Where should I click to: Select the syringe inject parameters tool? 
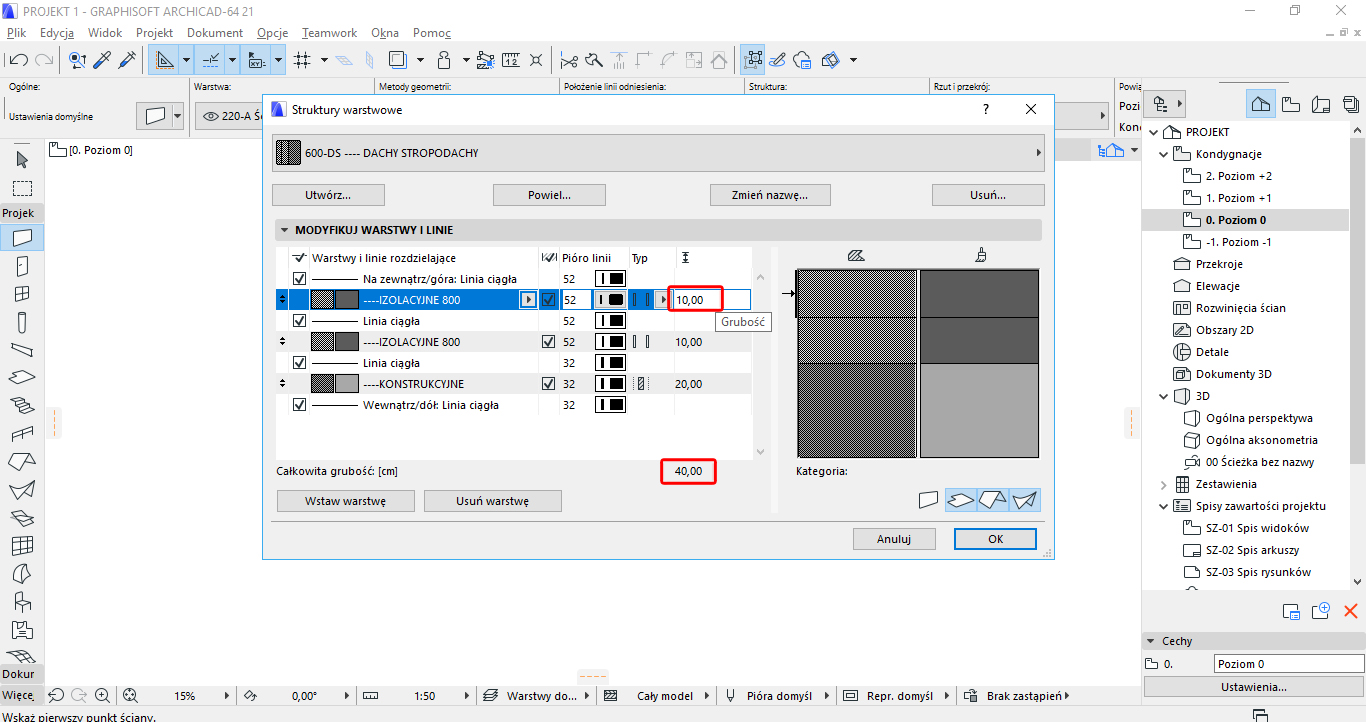[x=126, y=60]
